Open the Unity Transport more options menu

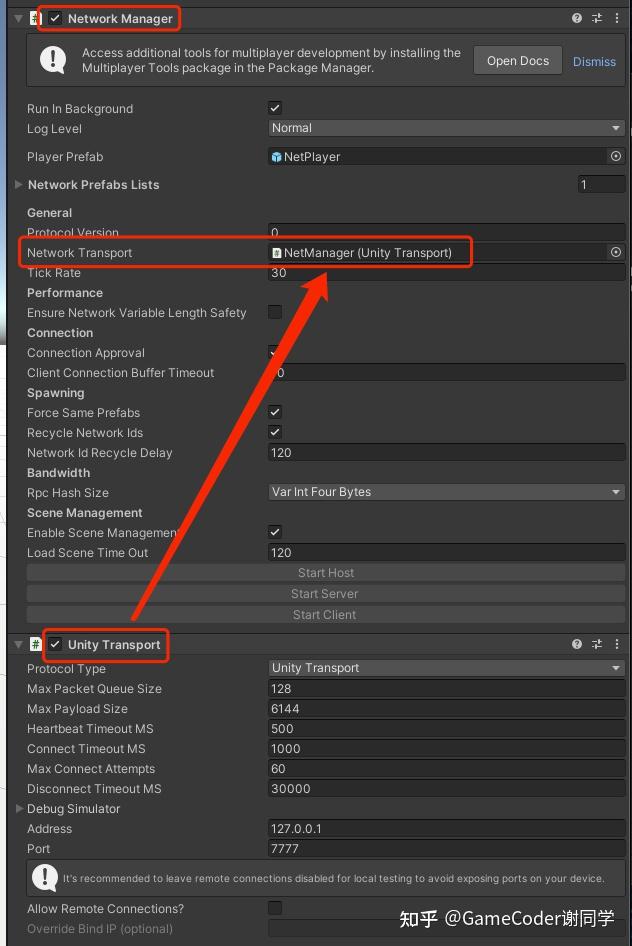(617, 645)
